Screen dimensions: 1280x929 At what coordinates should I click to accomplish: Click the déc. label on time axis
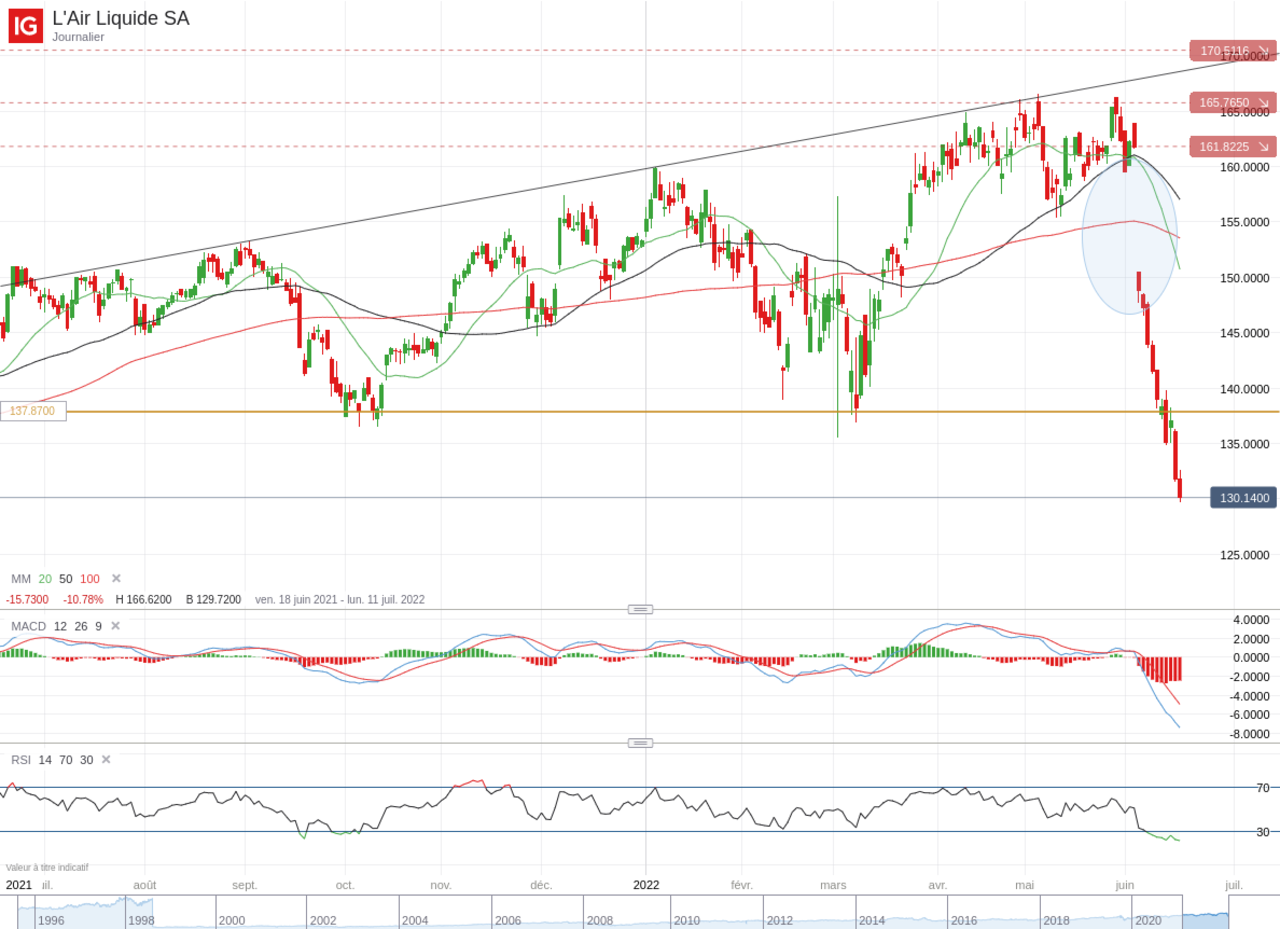[541, 885]
